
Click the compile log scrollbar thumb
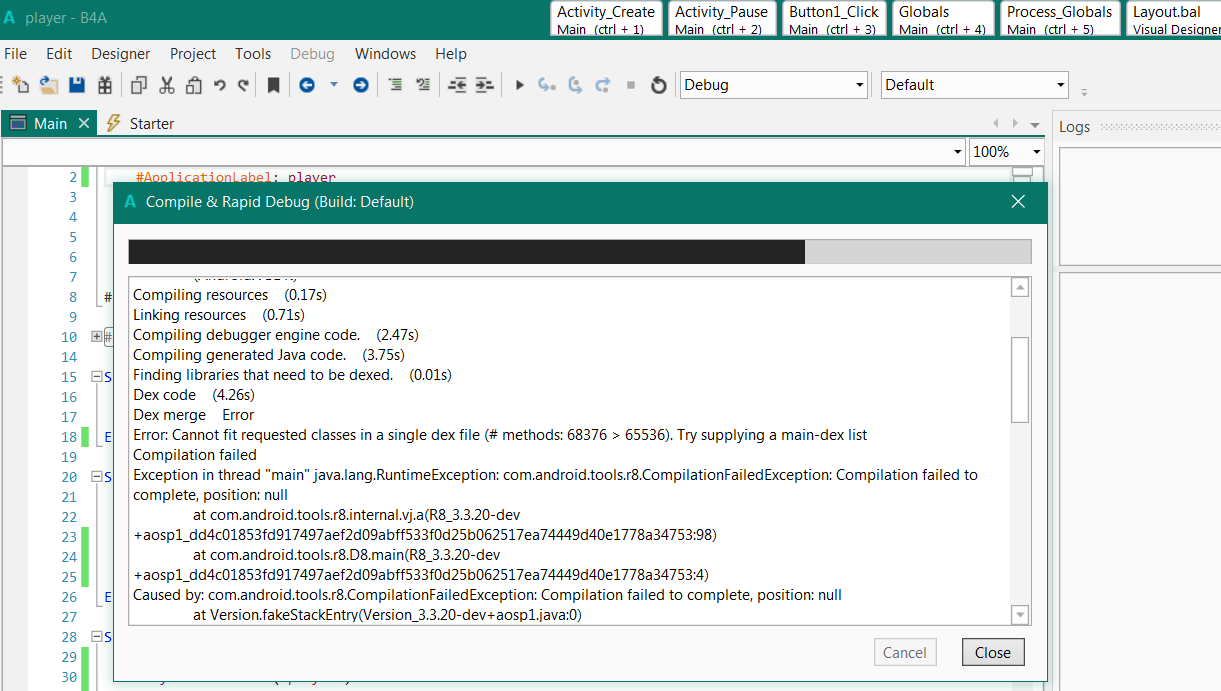pyautogui.click(x=1020, y=379)
